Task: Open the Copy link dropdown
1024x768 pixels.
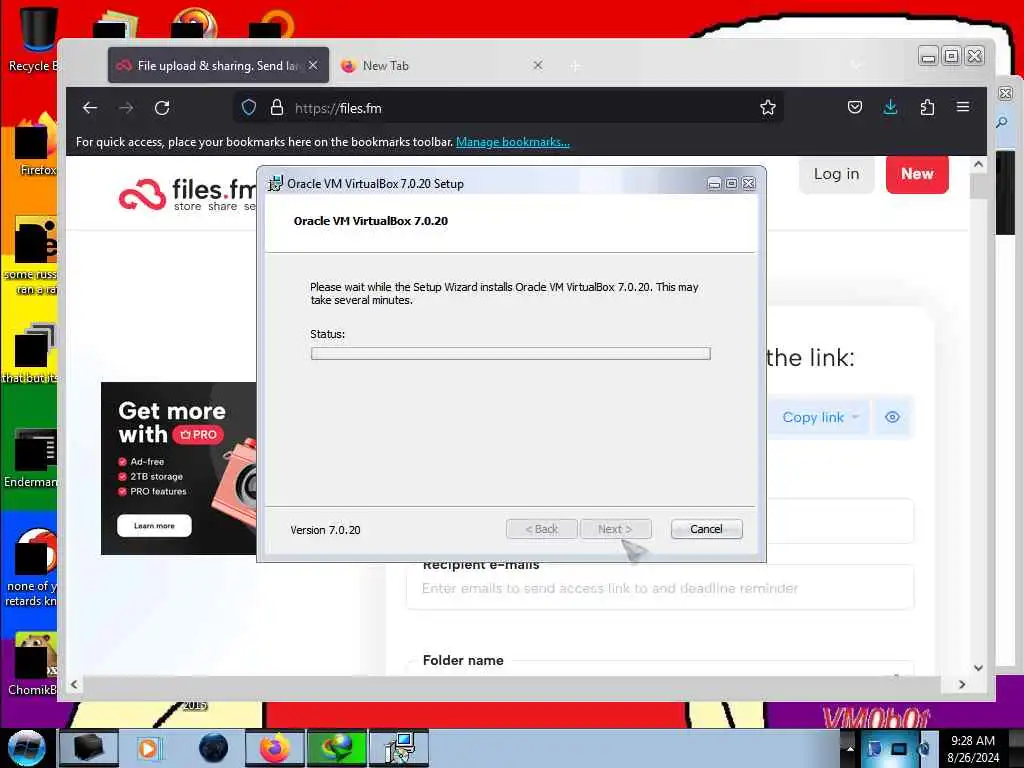Action: (820, 417)
